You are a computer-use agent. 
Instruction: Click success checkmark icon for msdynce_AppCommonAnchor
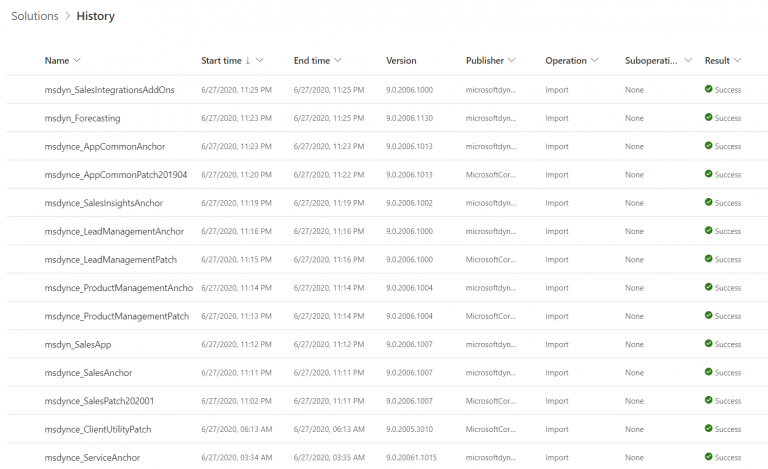tap(708, 145)
